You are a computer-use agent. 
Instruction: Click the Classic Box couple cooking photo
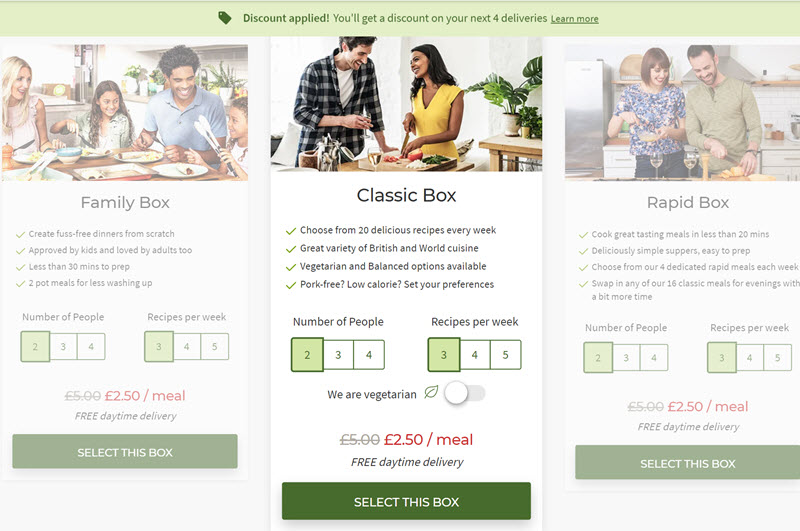click(406, 104)
